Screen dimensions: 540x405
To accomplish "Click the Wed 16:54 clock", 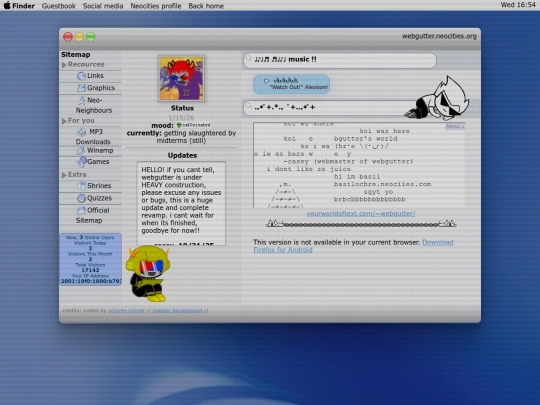I will pyautogui.click(x=518, y=5).
